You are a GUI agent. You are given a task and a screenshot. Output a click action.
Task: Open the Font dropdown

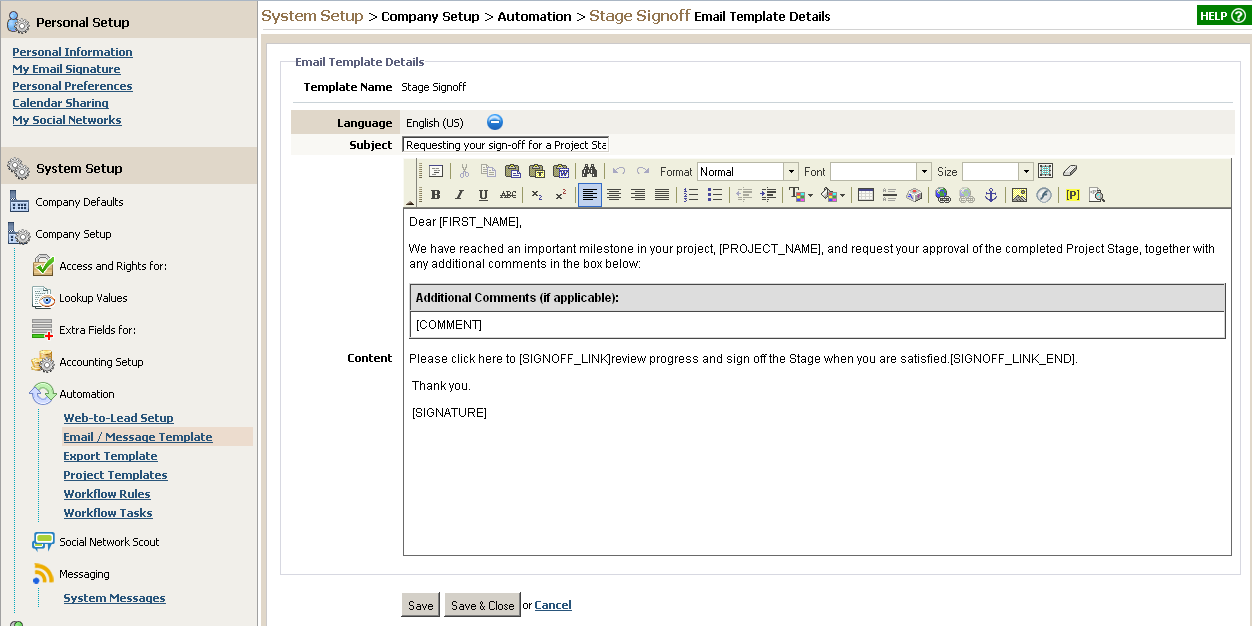[x=881, y=172]
